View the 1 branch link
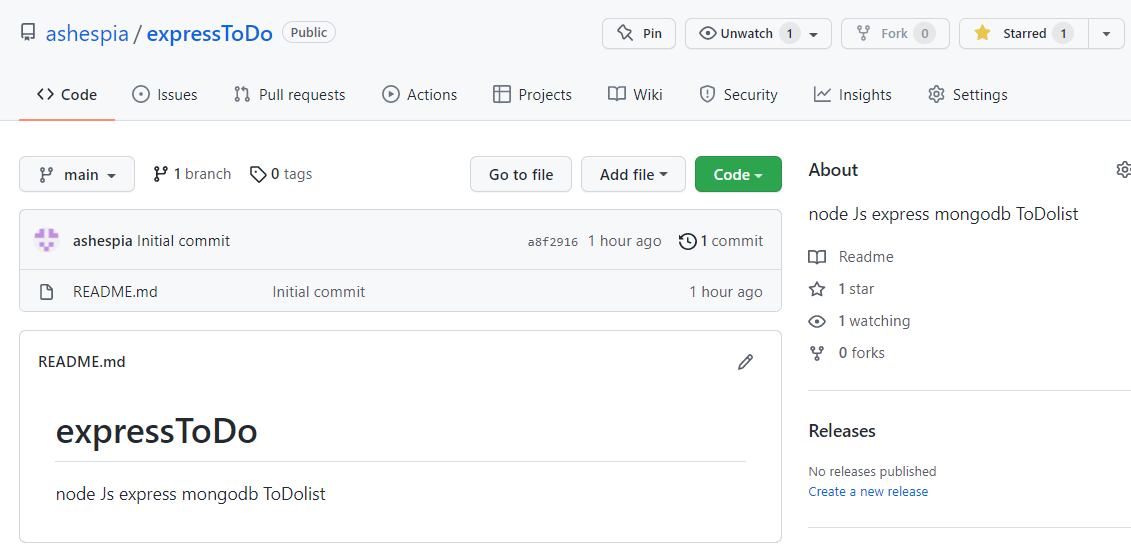Viewport: 1131px width, 554px height. 192,174
